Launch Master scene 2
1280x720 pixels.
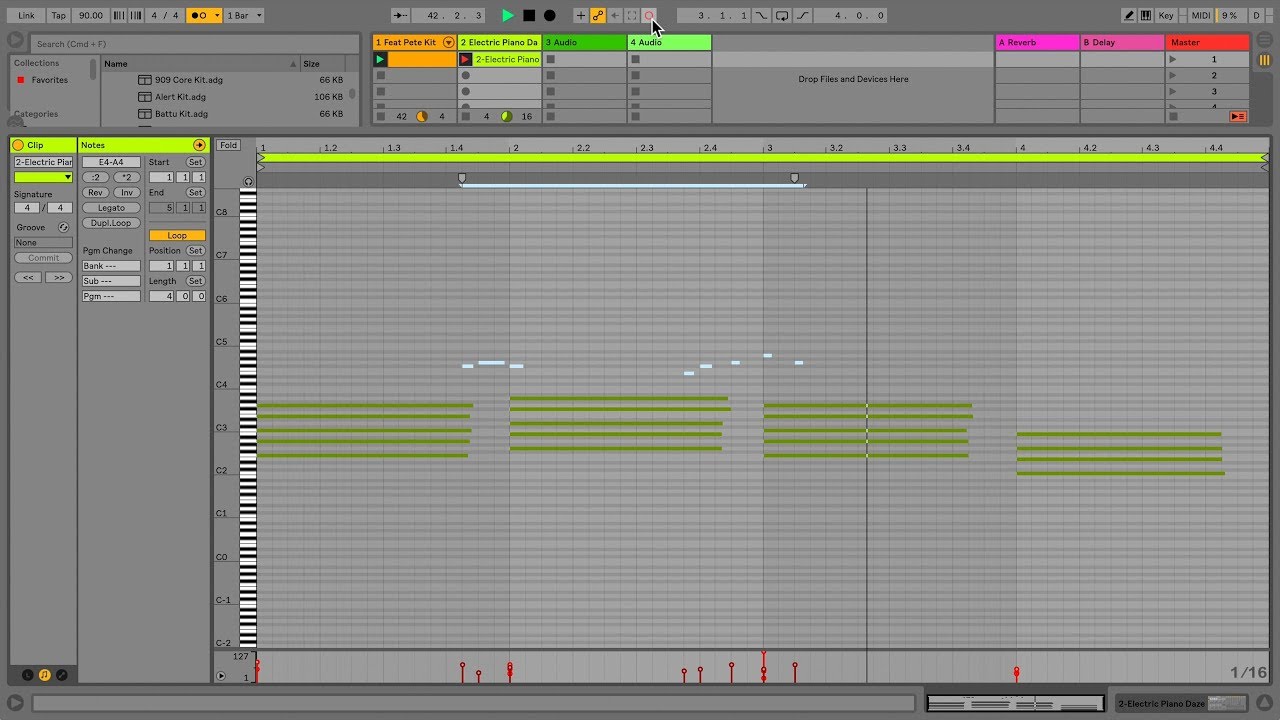tap(1174, 75)
